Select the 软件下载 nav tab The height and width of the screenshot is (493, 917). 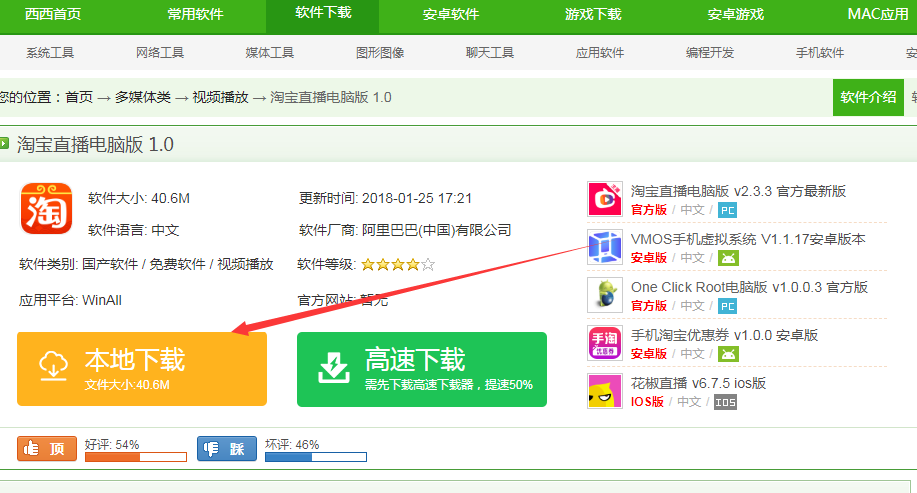pos(323,14)
